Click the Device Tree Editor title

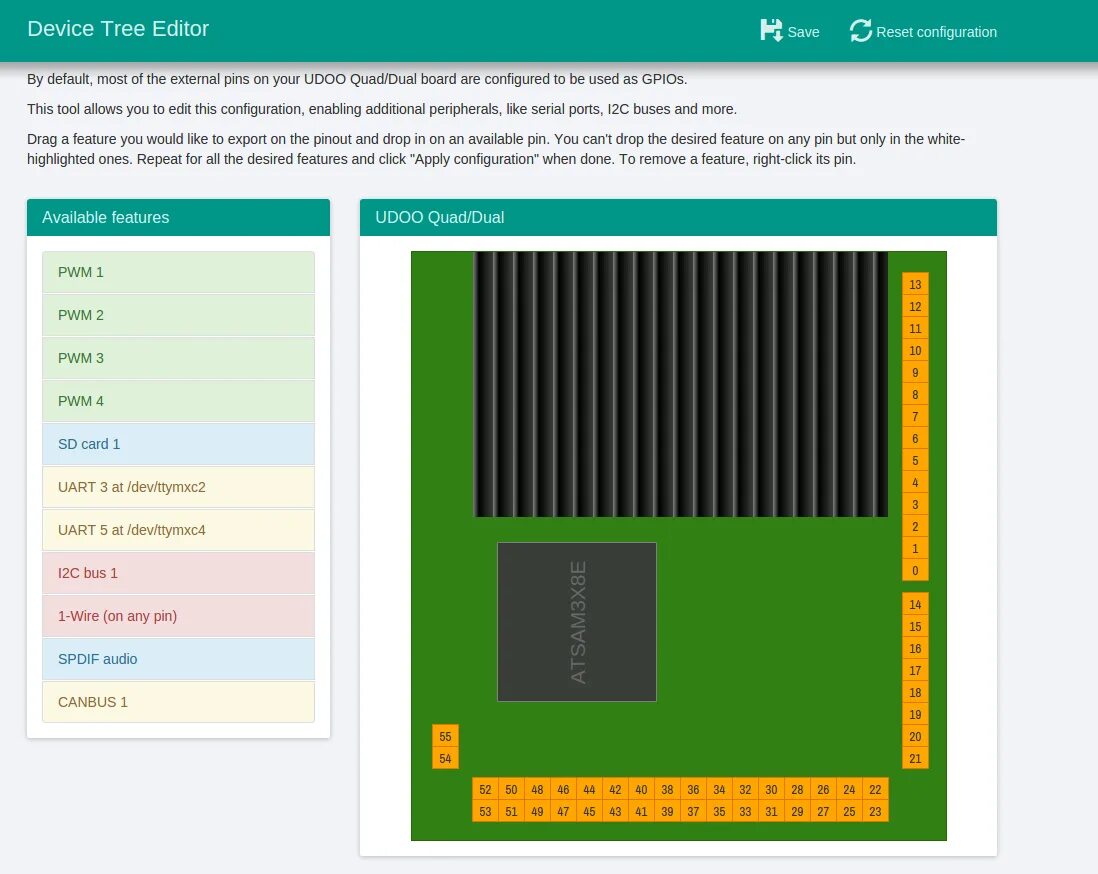point(118,29)
